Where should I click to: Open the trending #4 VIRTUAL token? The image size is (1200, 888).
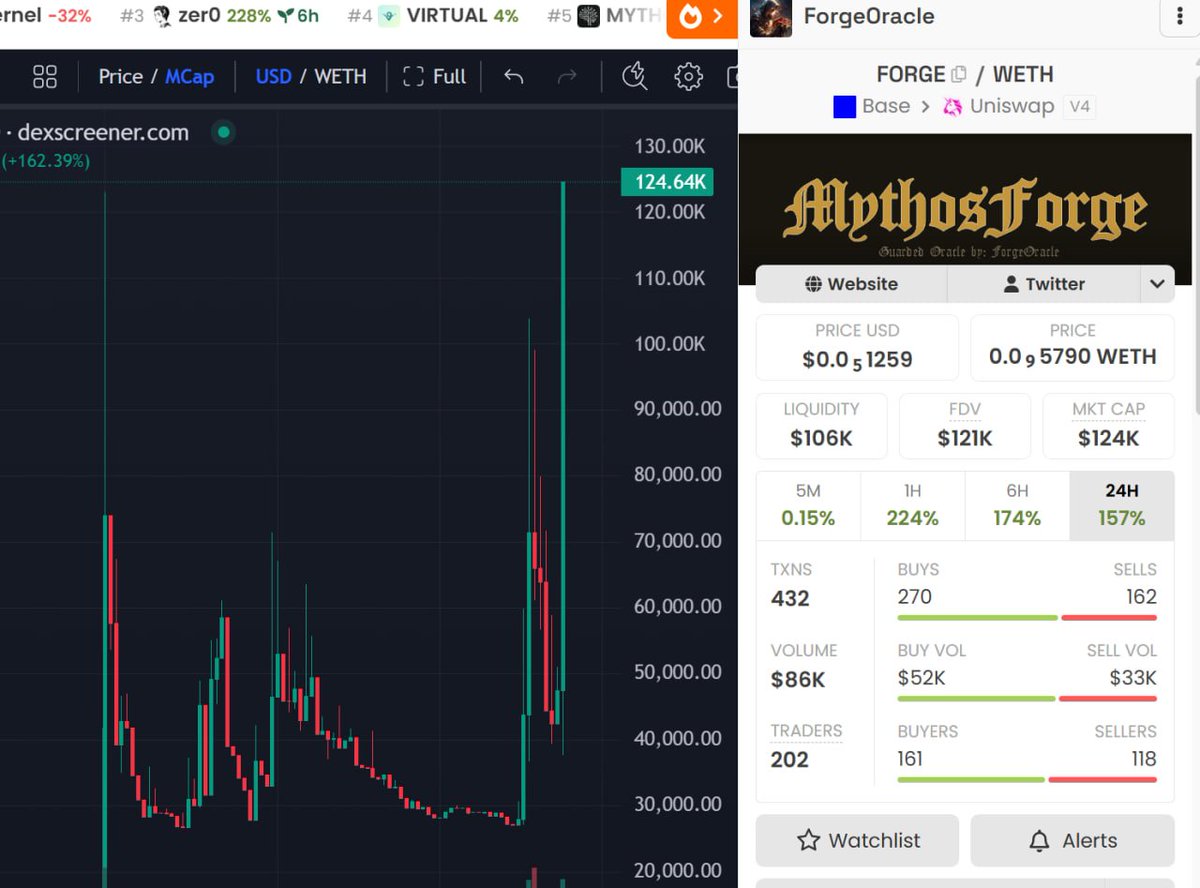433,16
